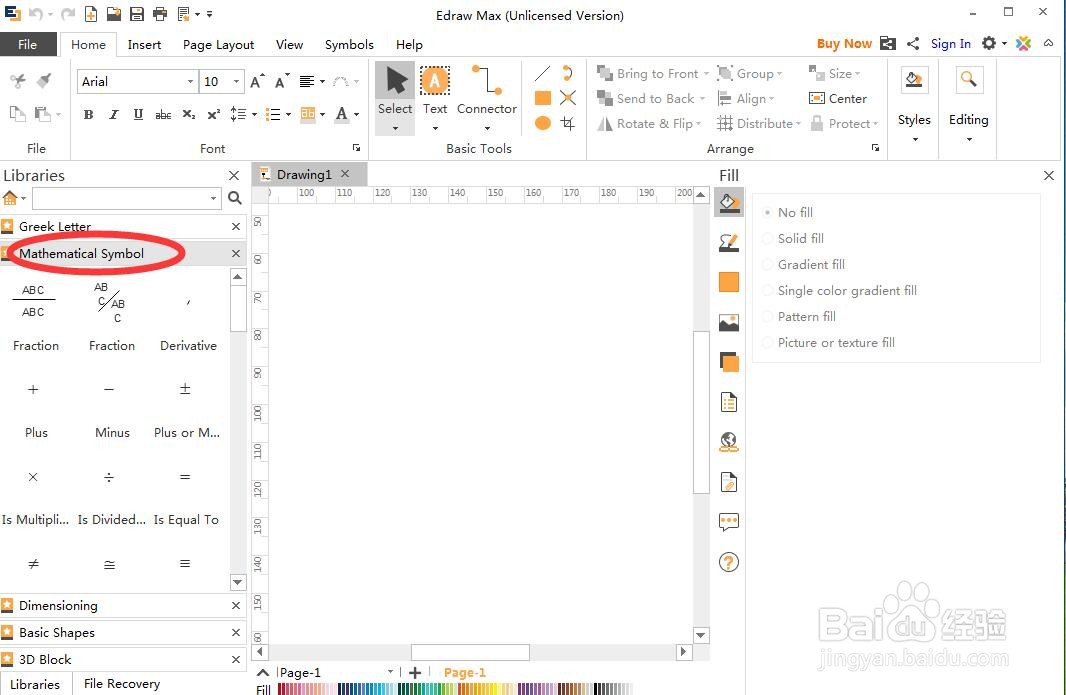
Task: Open the picture panel icon
Action: click(x=729, y=322)
